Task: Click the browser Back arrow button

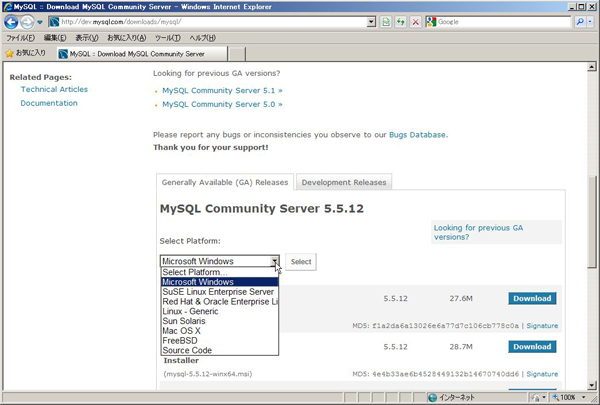Action: (11, 22)
